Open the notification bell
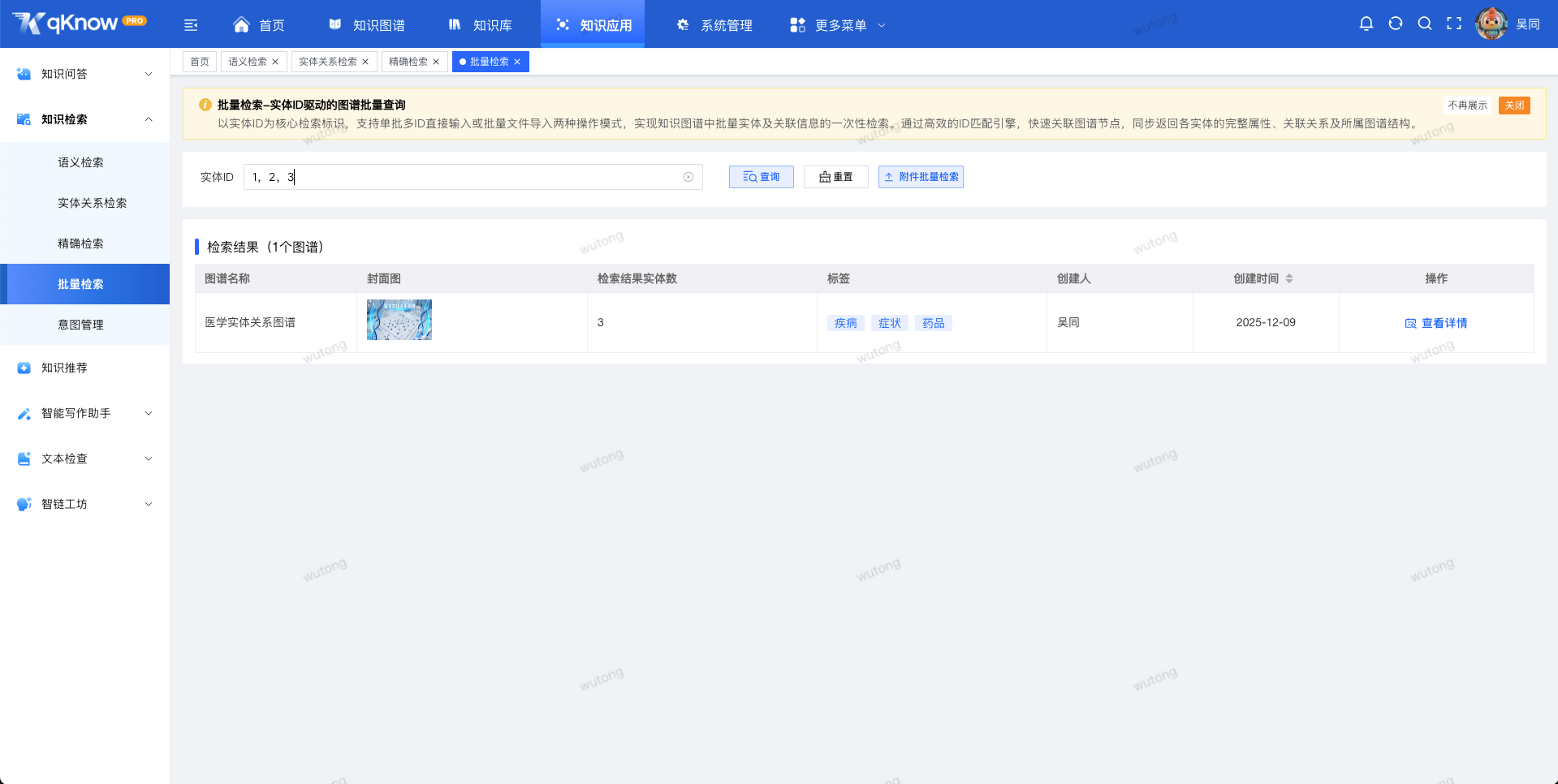The height and width of the screenshot is (784, 1558). pyautogui.click(x=1366, y=24)
